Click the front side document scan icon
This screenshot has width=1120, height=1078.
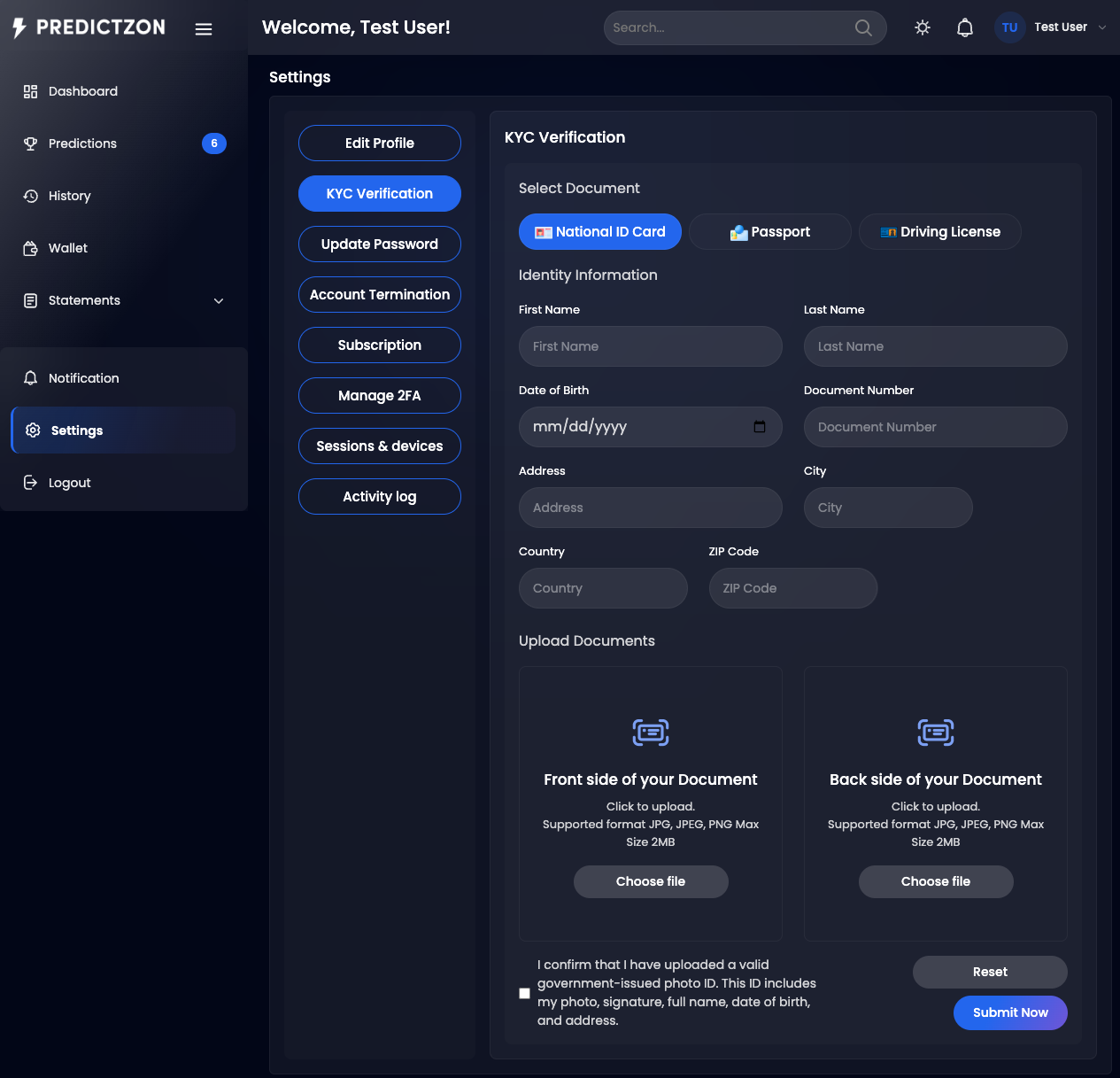pos(651,733)
